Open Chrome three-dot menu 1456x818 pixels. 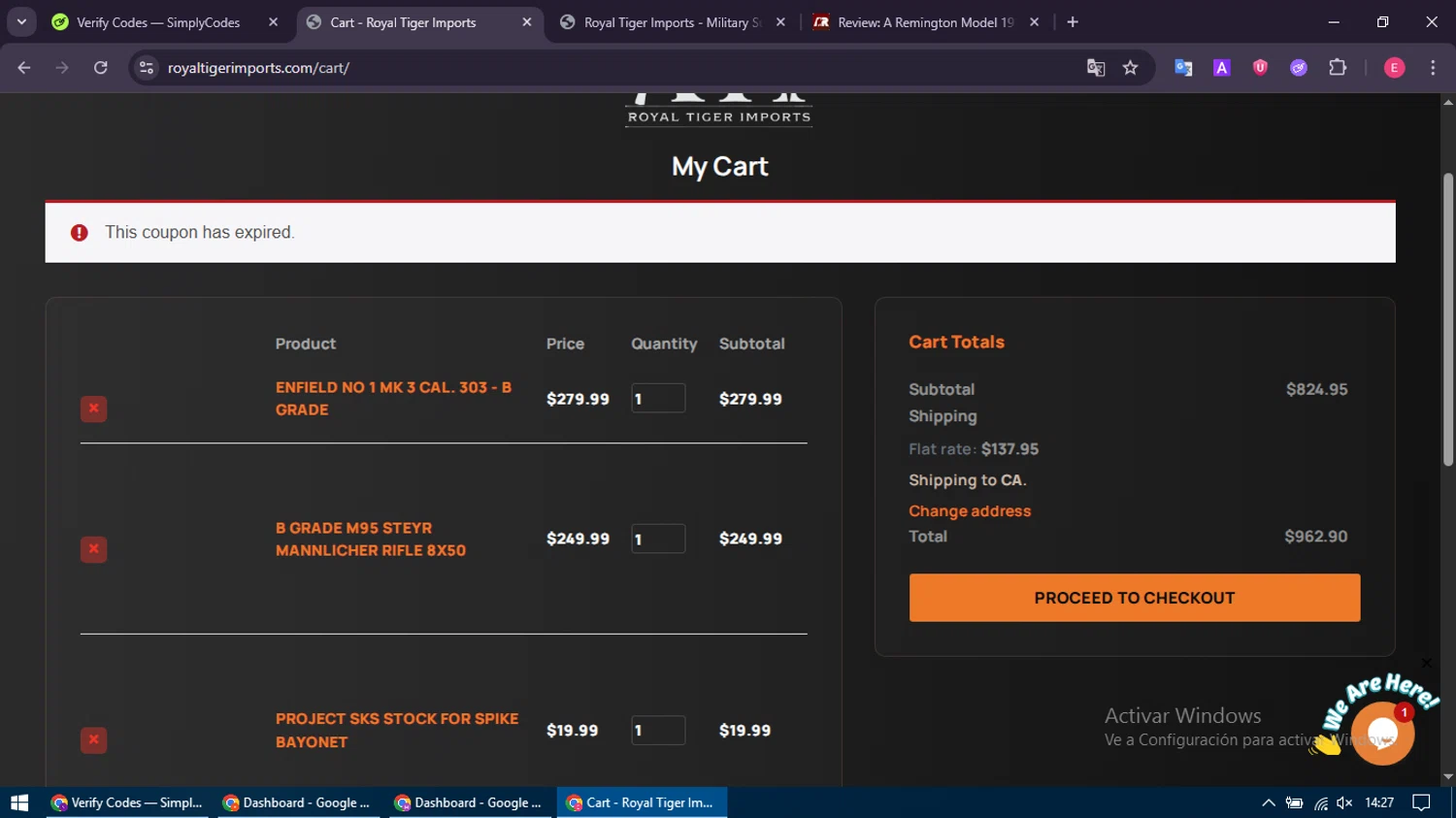tap(1433, 68)
